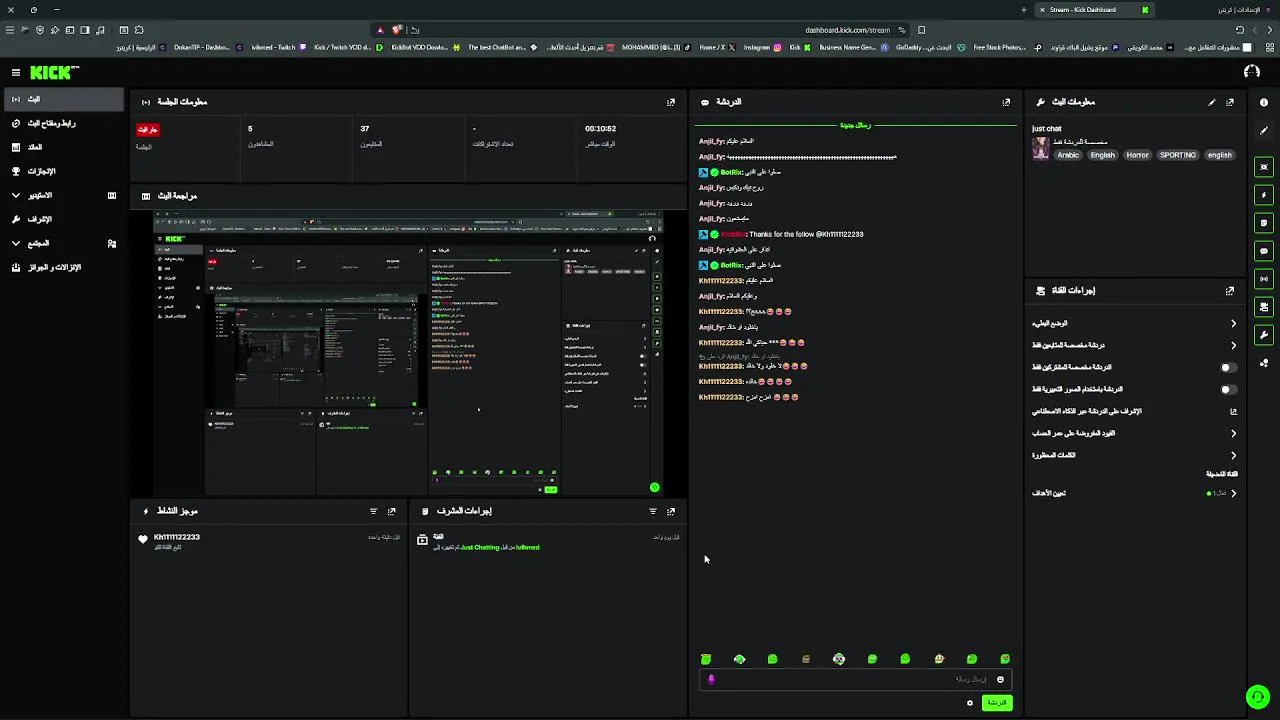Viewport: 1280px width, 720px height.
Task: Open الإنزالات و الجوائز in sidebar
Action: [64, 267]
